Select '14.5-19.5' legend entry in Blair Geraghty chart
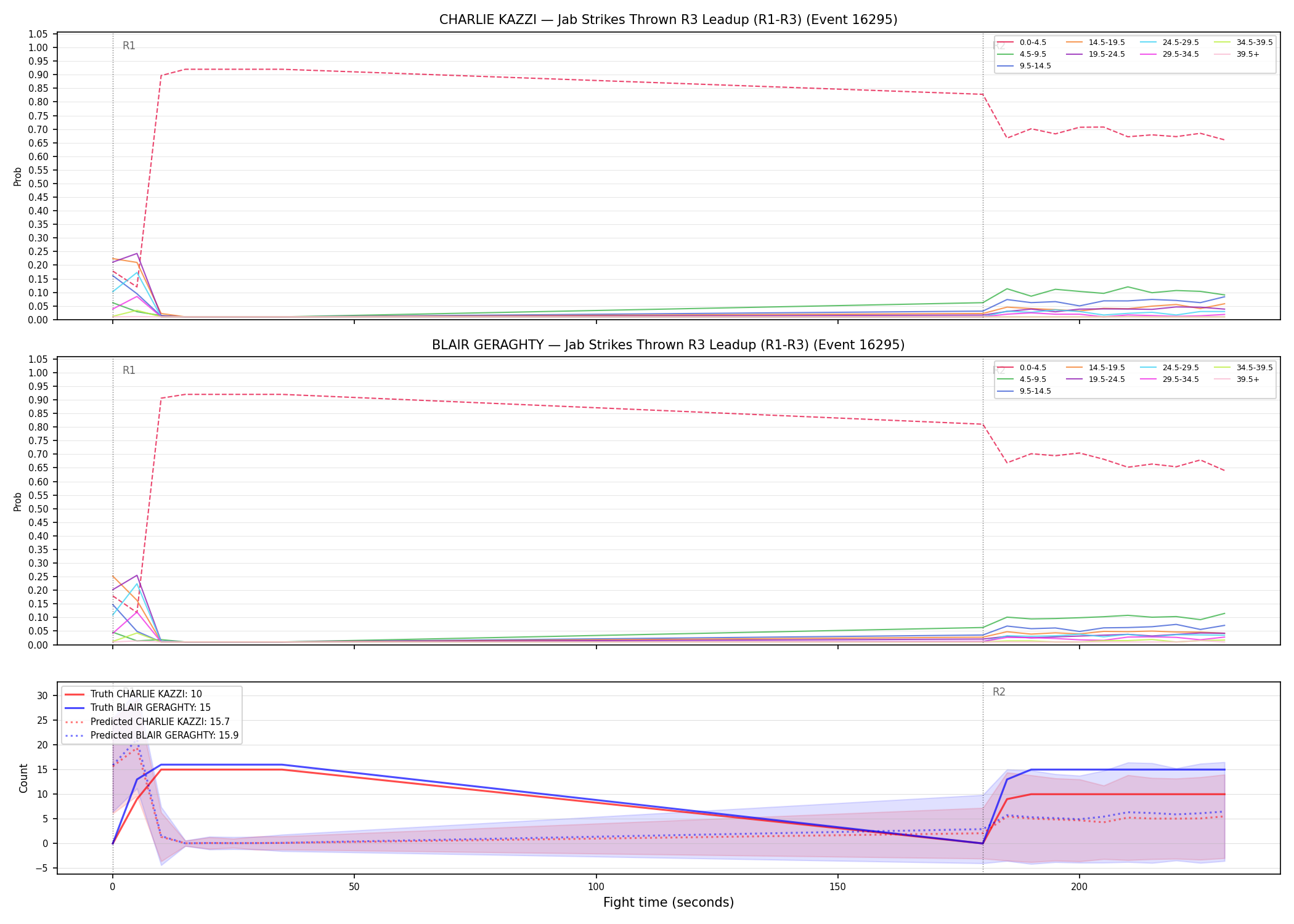 coord(1096,368)
